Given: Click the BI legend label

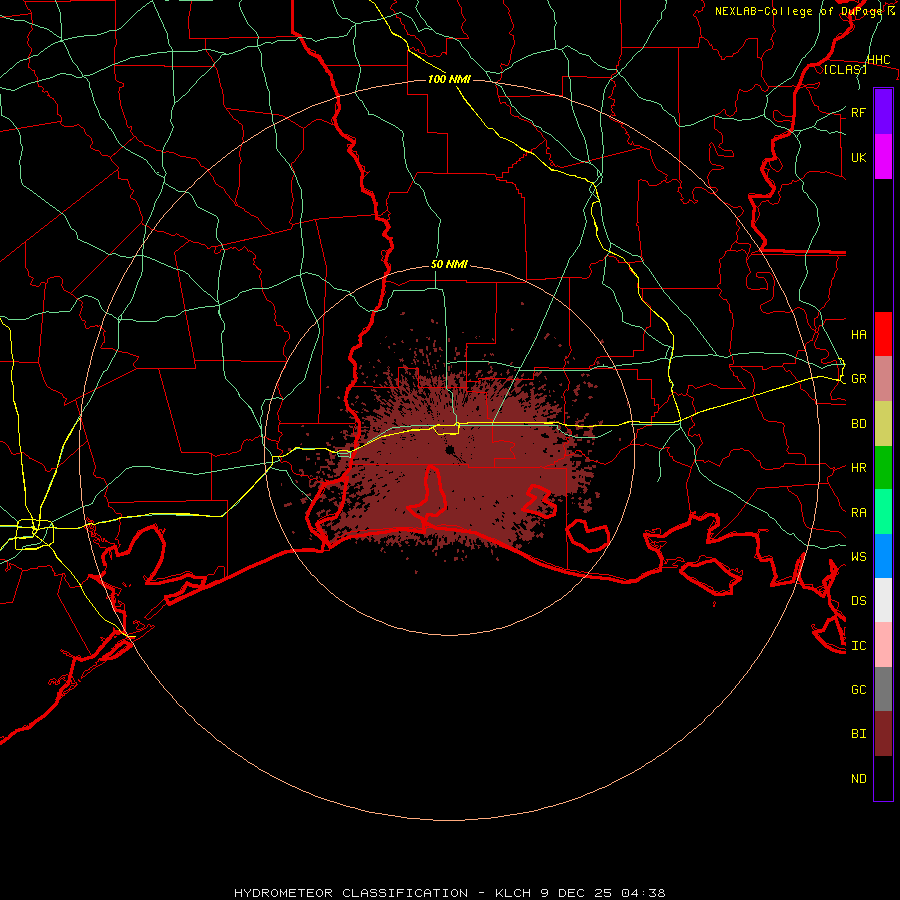Looking at the screenshot, I should 858,734.
